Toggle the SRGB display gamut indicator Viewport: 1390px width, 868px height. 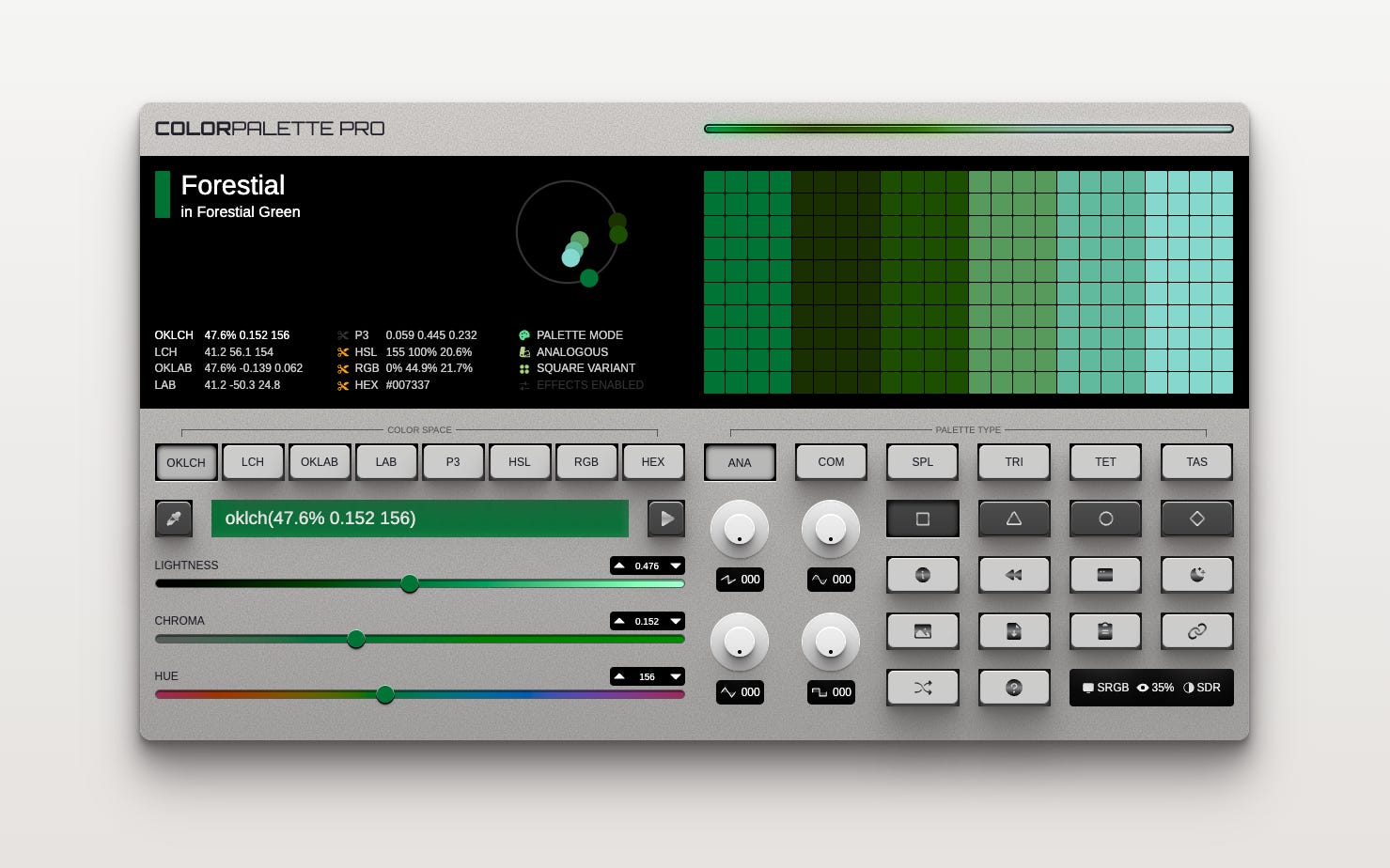[1105, 688]
